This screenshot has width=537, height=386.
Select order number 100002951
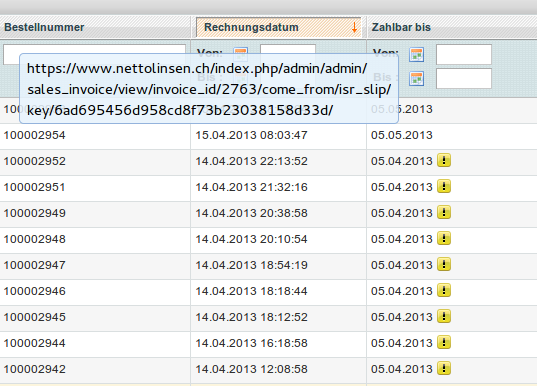coord(34,187)
